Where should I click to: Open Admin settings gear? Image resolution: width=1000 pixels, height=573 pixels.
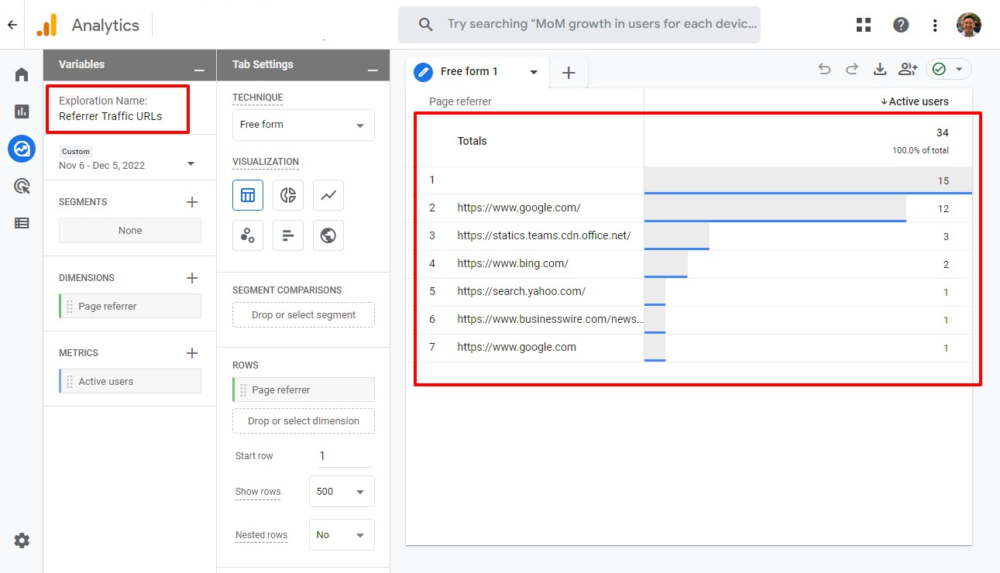[x=22, y=540]
